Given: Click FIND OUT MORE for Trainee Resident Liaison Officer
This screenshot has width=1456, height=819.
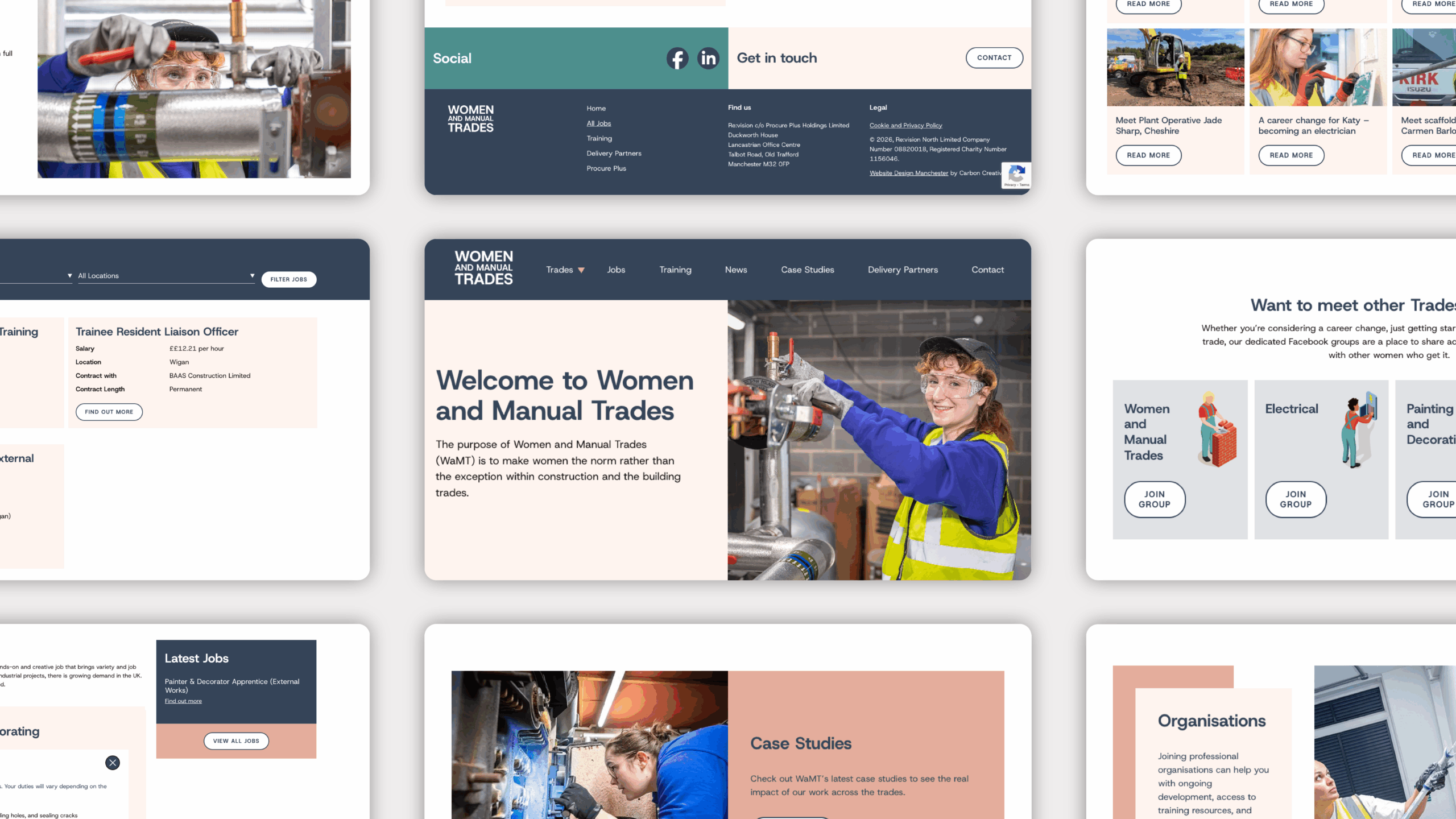Looking at the screenshot, I should (x=109, y=412).
